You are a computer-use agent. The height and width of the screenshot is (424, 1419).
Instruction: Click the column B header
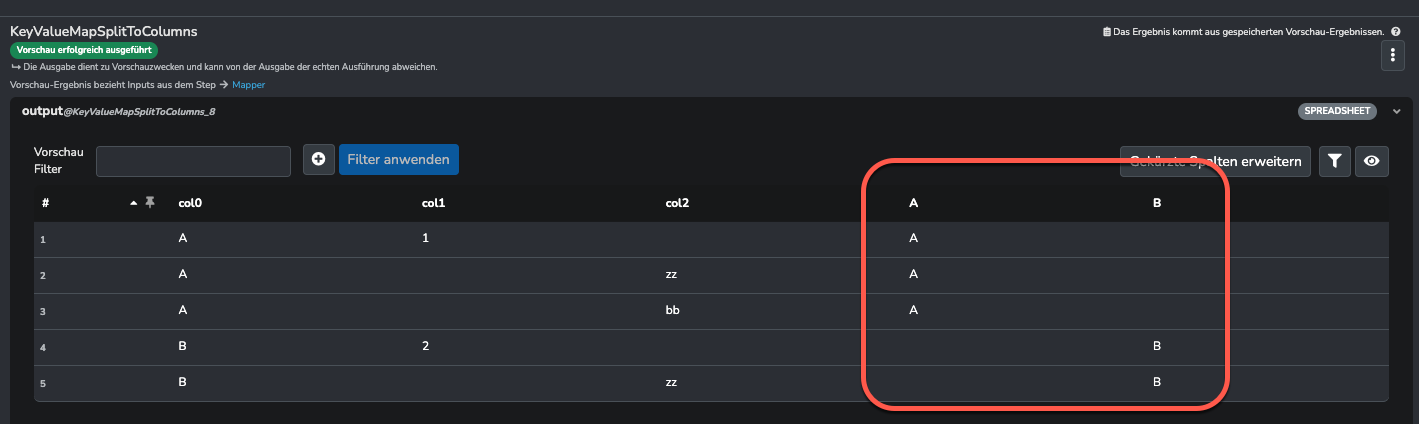(x=1157, y=203)
